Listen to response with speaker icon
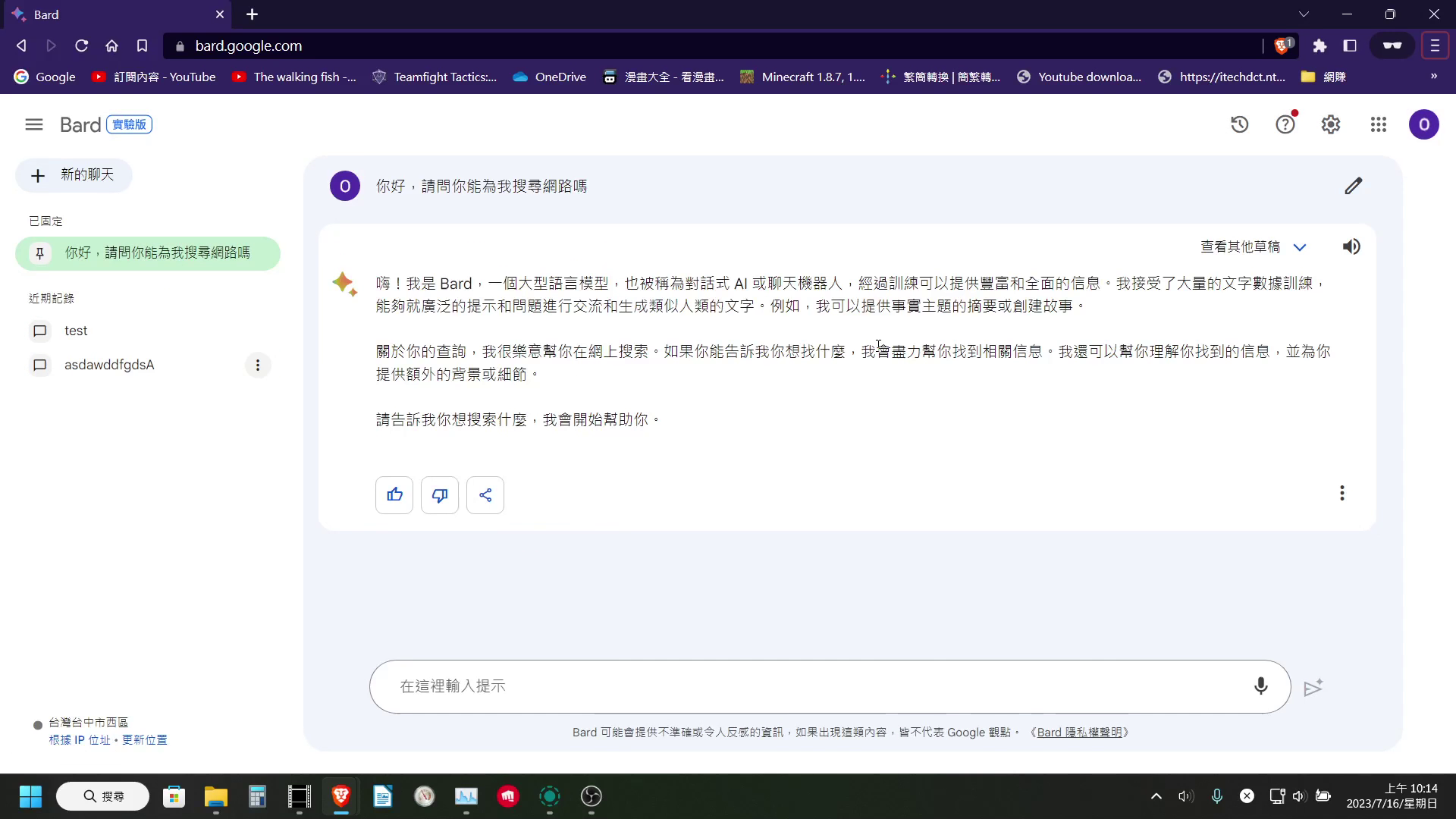1456x819 pixels. pyautogui.click(x=1351, y=246)
